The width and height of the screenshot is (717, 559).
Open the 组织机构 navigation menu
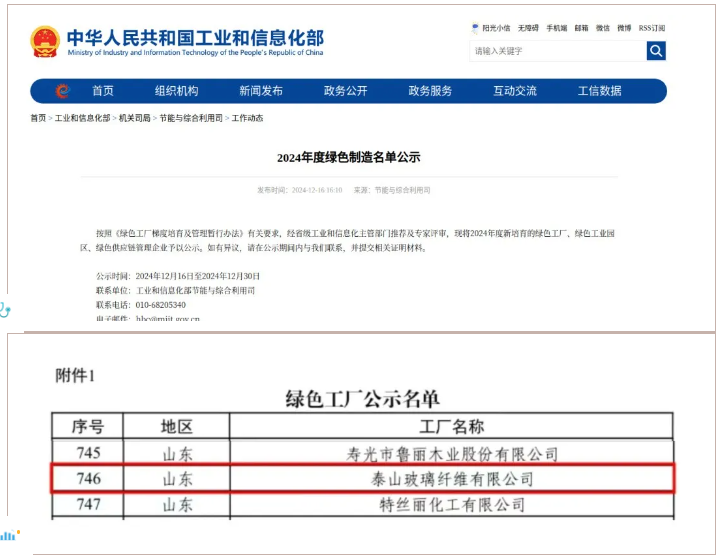pyautogui.click(x=176, y=91)
